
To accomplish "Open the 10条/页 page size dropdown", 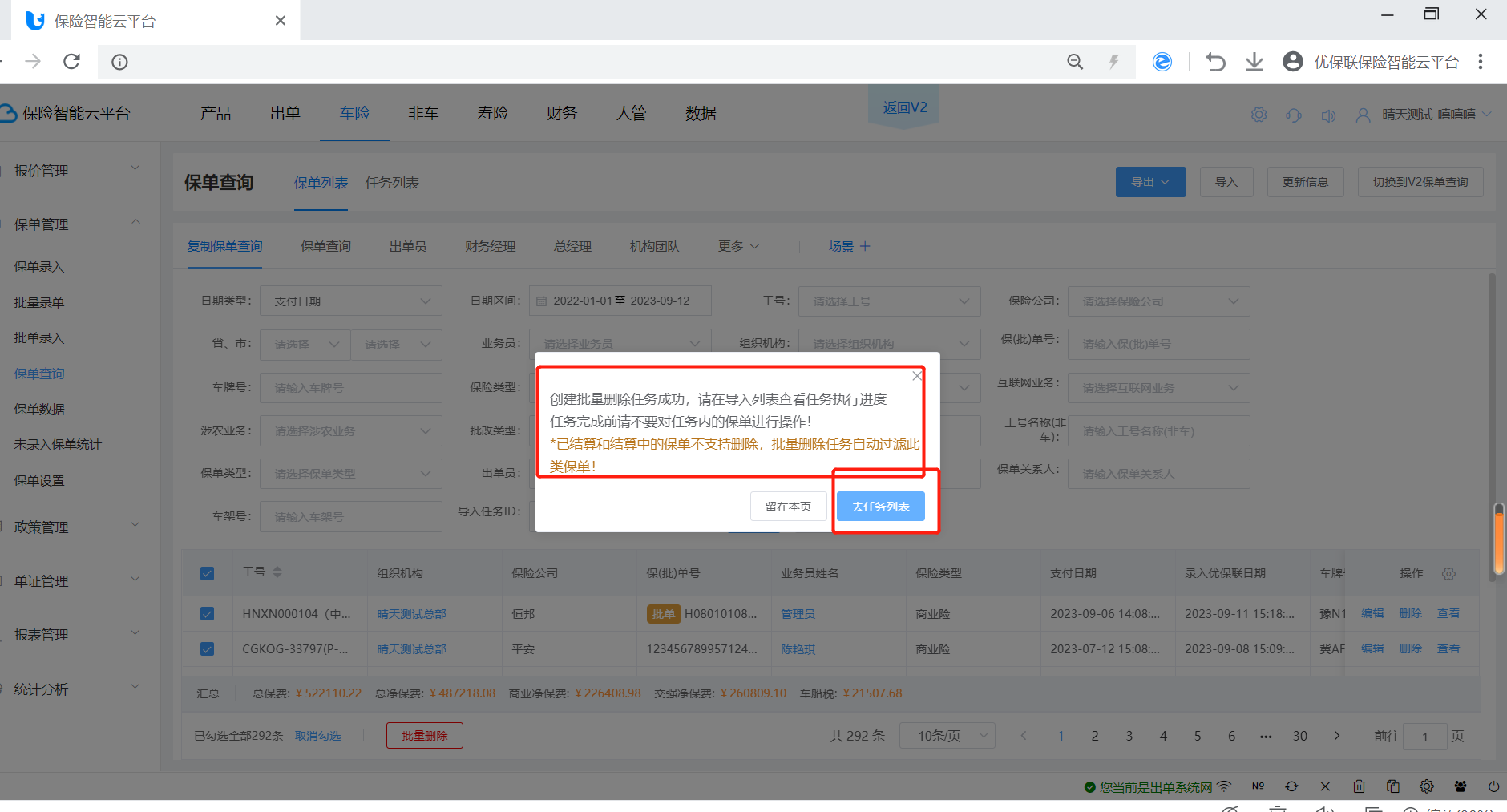I will pyautogui.click(x=947, y=735).
